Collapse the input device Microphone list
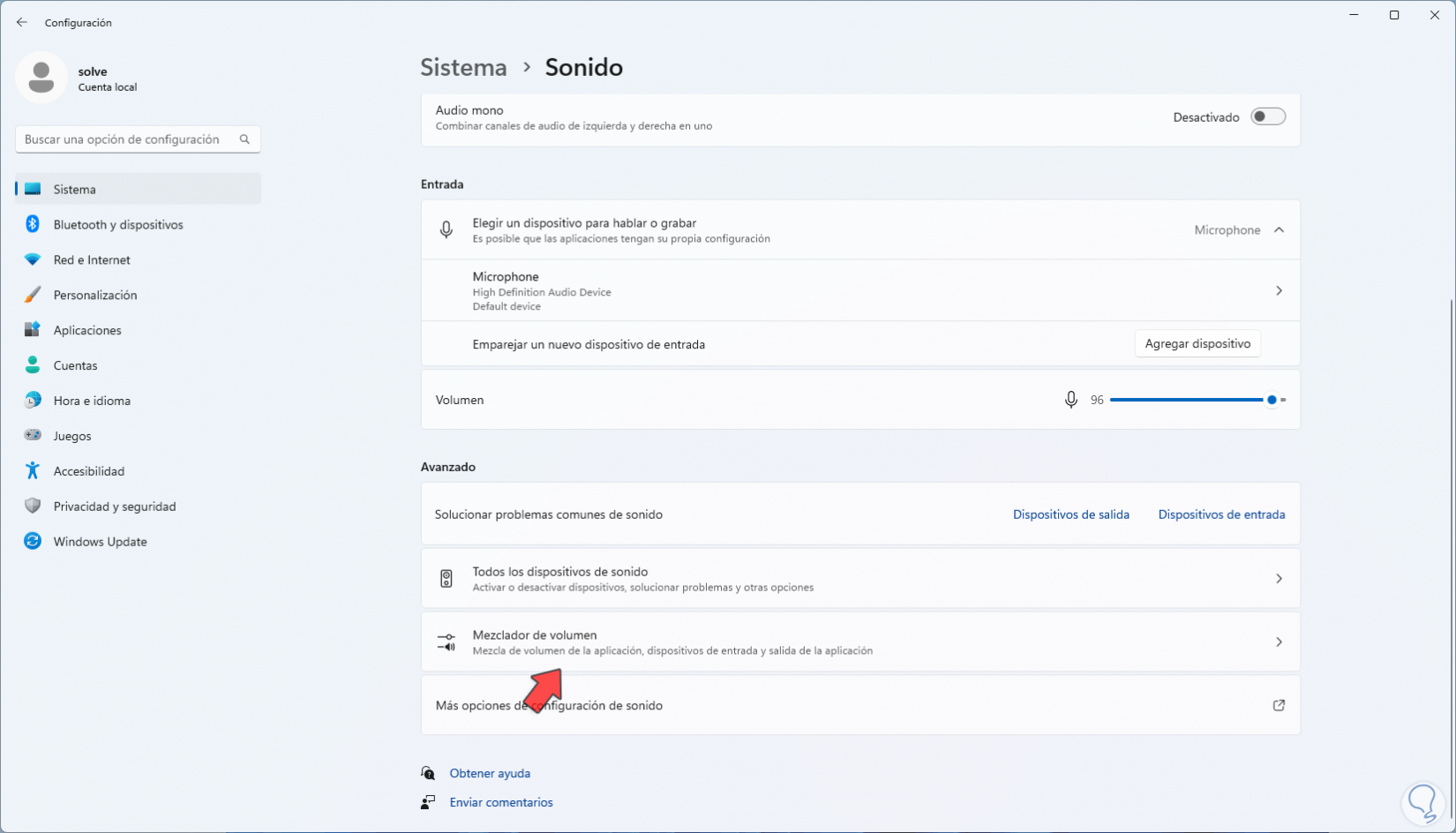Viewport: 1456px width, 833px height. click(x=1279, y=229)
